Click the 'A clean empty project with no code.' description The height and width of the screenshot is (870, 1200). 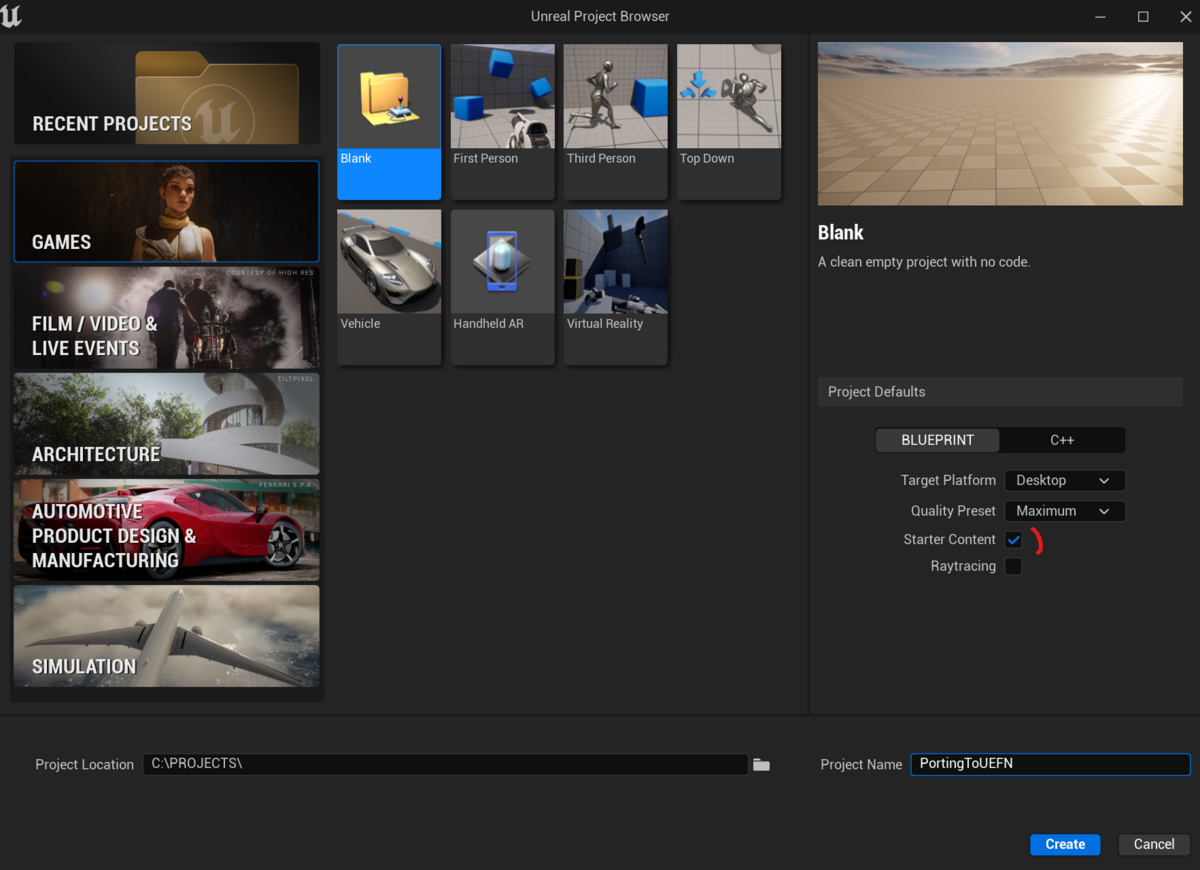coord(924,262)
